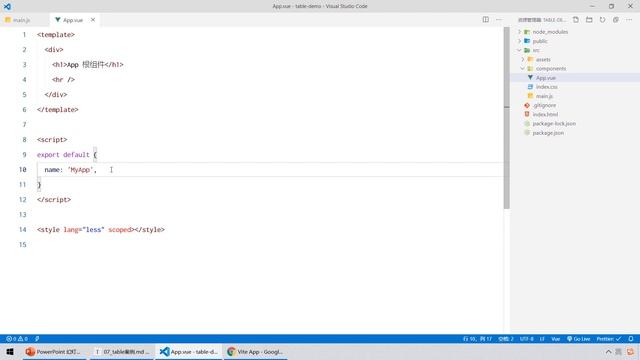The image size is (640, 360).
Task: Click the port forwarding status icon
Action: coord(37,339)
